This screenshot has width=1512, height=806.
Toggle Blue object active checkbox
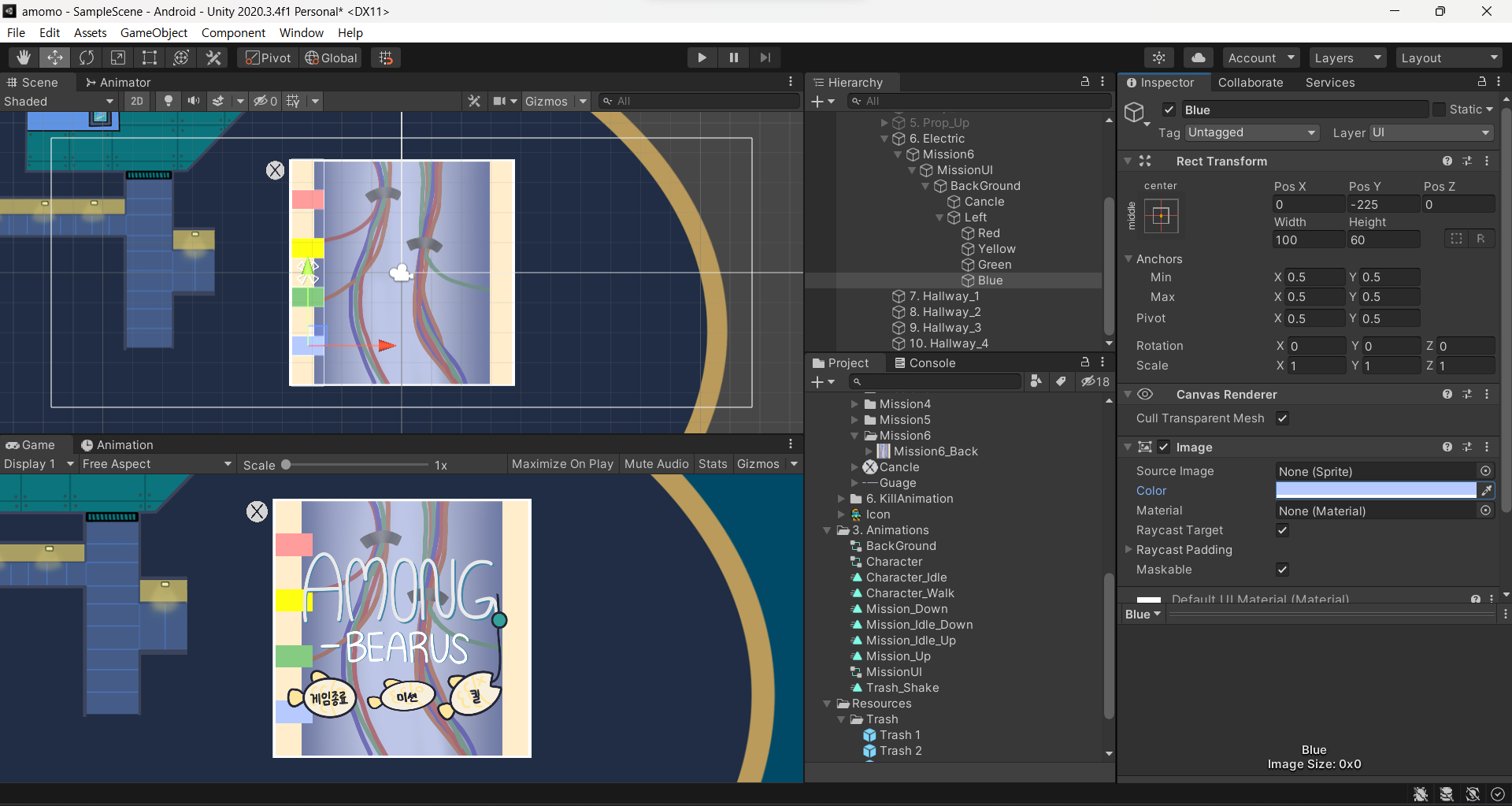pos(1169,110)
